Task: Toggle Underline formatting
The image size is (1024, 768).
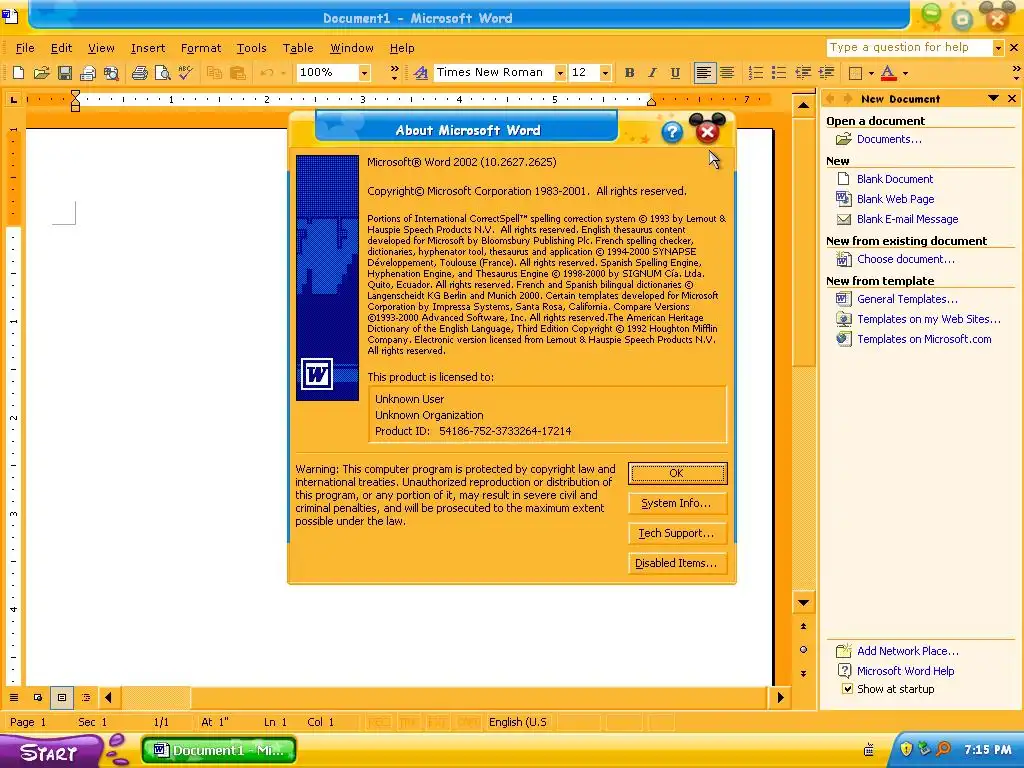Action: pos(675,72)
